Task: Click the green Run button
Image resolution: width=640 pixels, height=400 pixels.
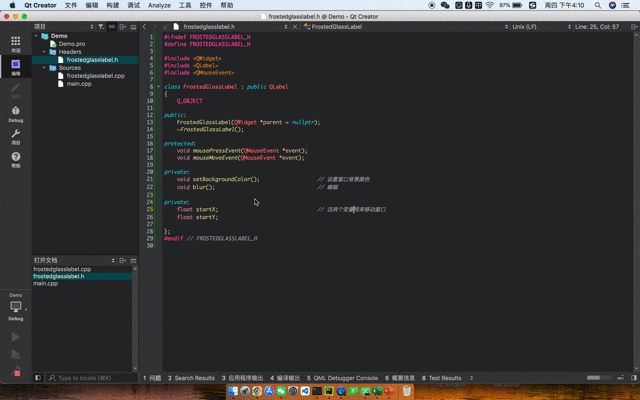Action: coord(15,337)
